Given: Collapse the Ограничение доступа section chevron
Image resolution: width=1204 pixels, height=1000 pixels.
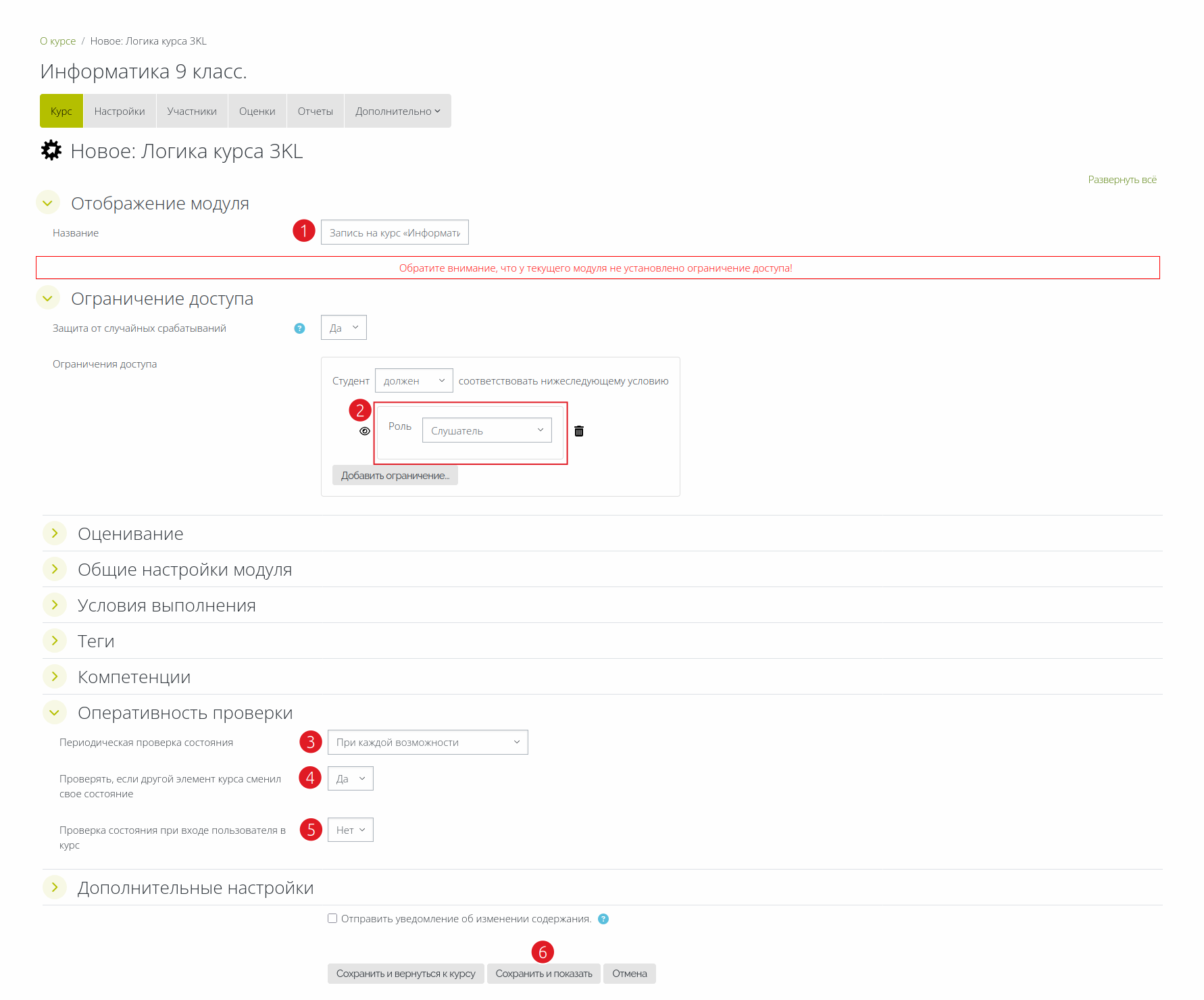Looking at the screenshot, I should [48, 298].
